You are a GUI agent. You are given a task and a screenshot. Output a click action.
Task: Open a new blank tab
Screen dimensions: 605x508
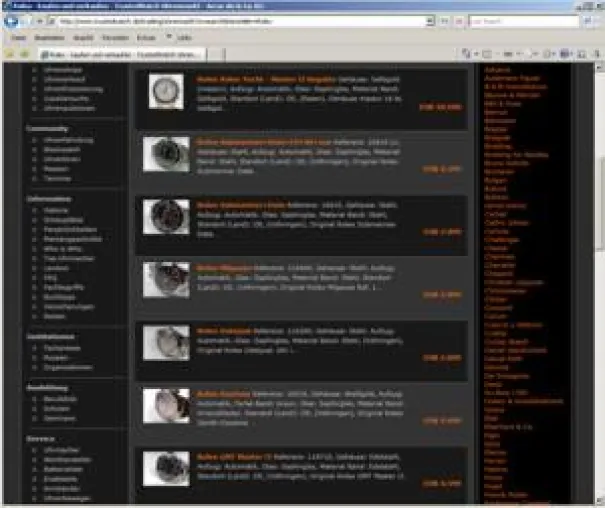pyautogui.click(x=216, y=55)
